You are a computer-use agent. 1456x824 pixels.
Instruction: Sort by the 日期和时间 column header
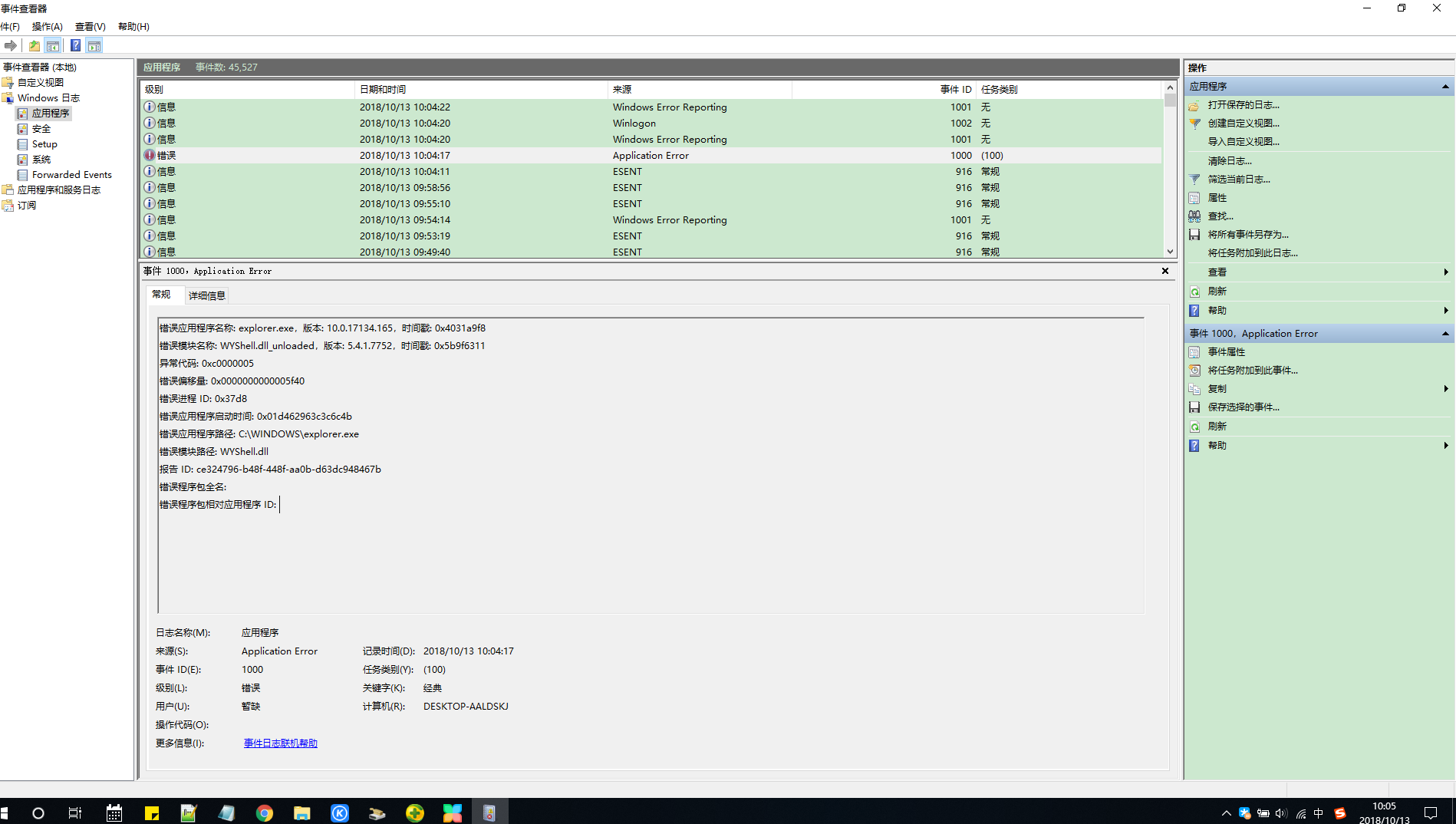point(482,90)
